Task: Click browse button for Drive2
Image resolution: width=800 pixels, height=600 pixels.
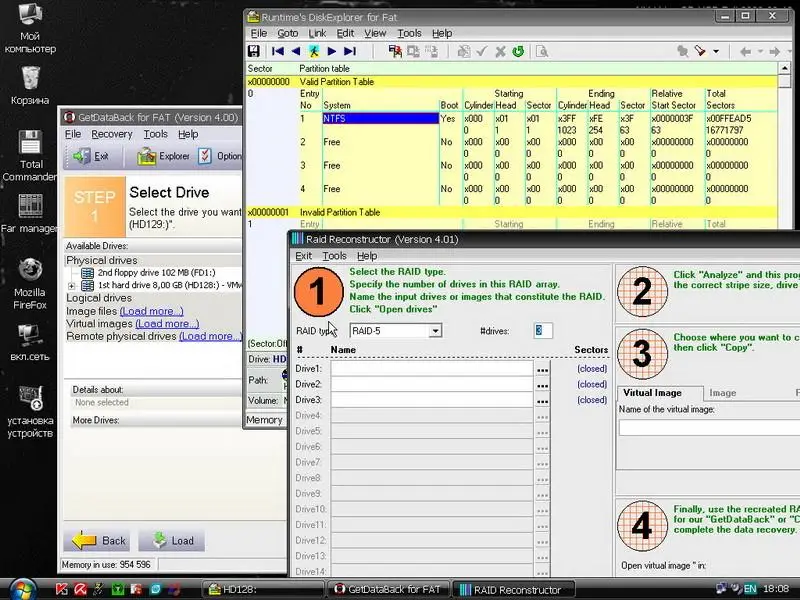Action: point(542,385)
